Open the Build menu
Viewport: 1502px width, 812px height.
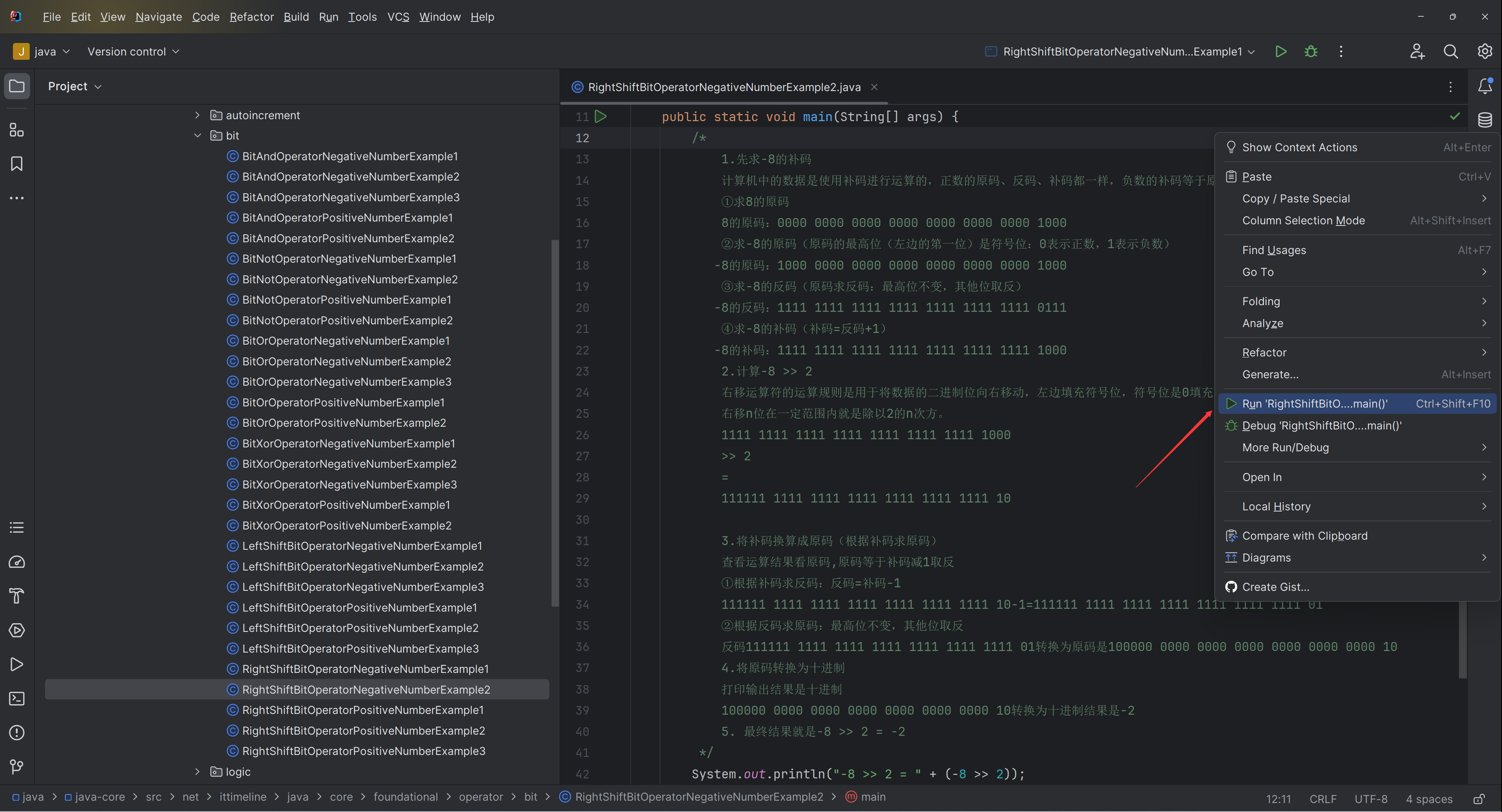[x=296, y=17]
